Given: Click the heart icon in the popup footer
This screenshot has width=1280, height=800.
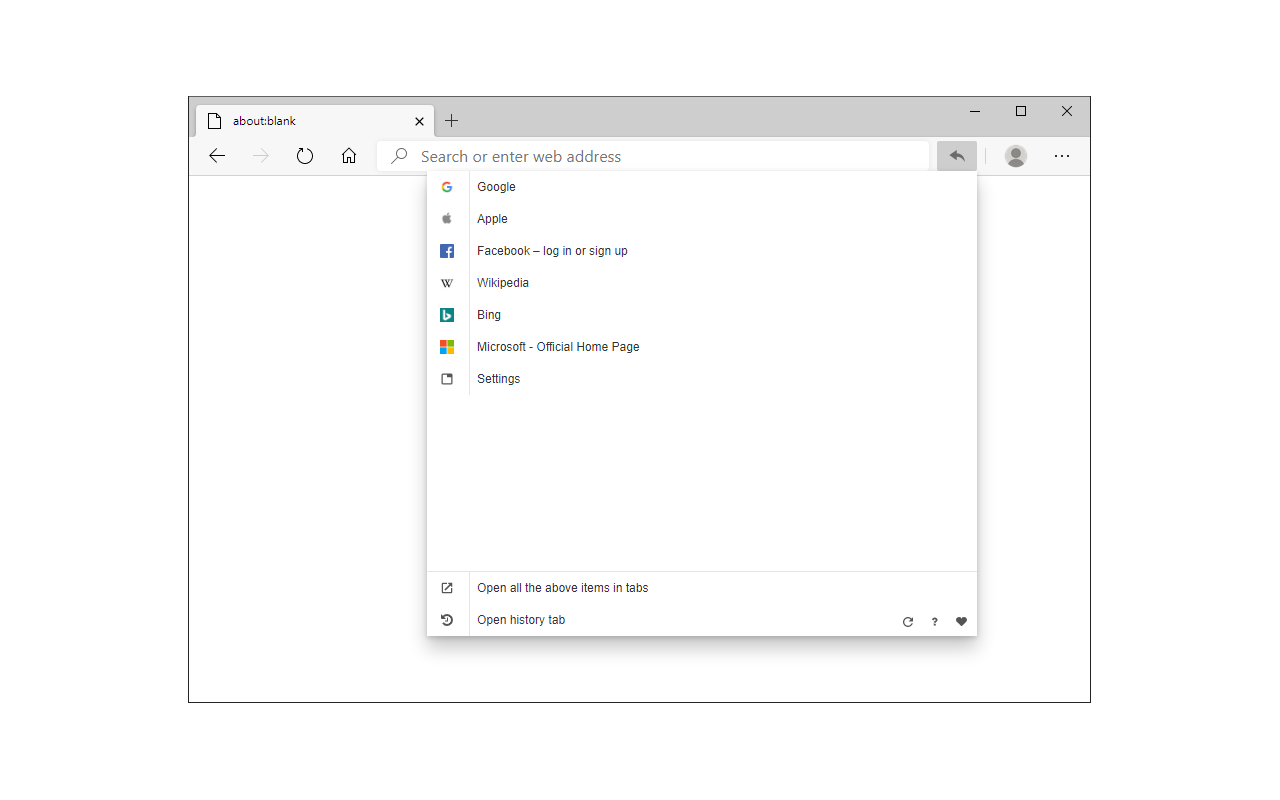Looking at the screenshot, I should [961, 622].
